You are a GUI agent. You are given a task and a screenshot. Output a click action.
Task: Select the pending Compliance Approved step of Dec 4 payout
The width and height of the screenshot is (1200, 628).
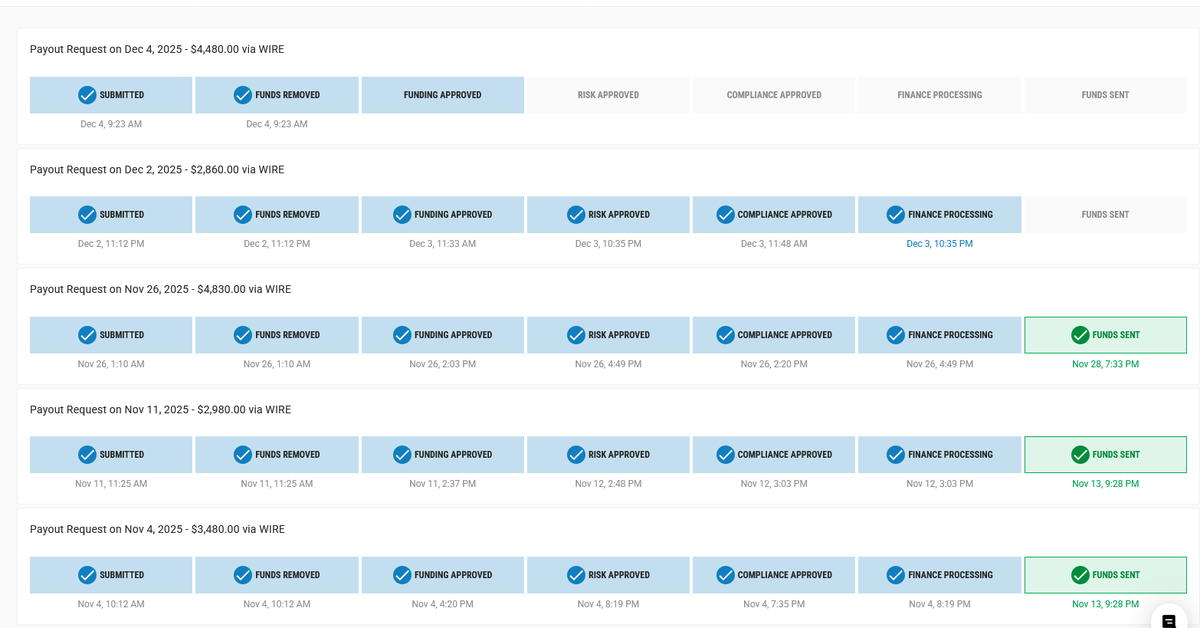(774, 95)
